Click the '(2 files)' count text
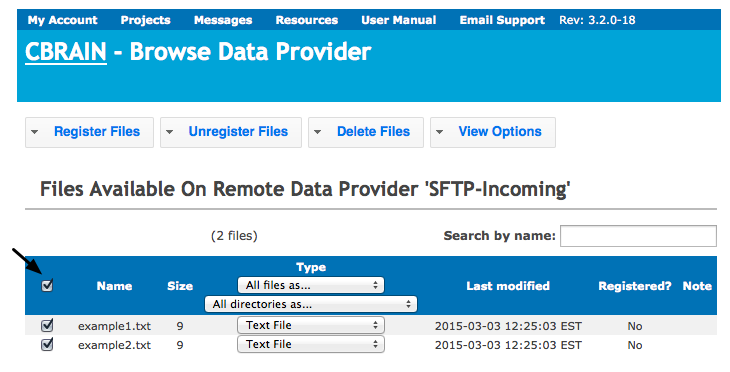Viewport: 730px width, 372px height. (234, 236)
